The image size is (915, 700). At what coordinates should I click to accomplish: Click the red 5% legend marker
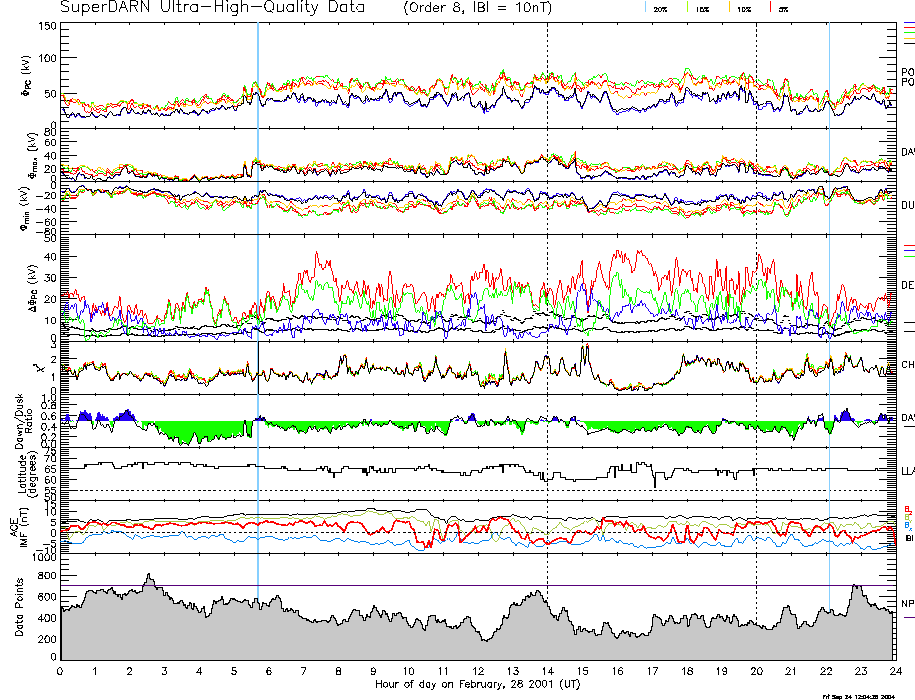pyautogui.click(x=768, y=6)
